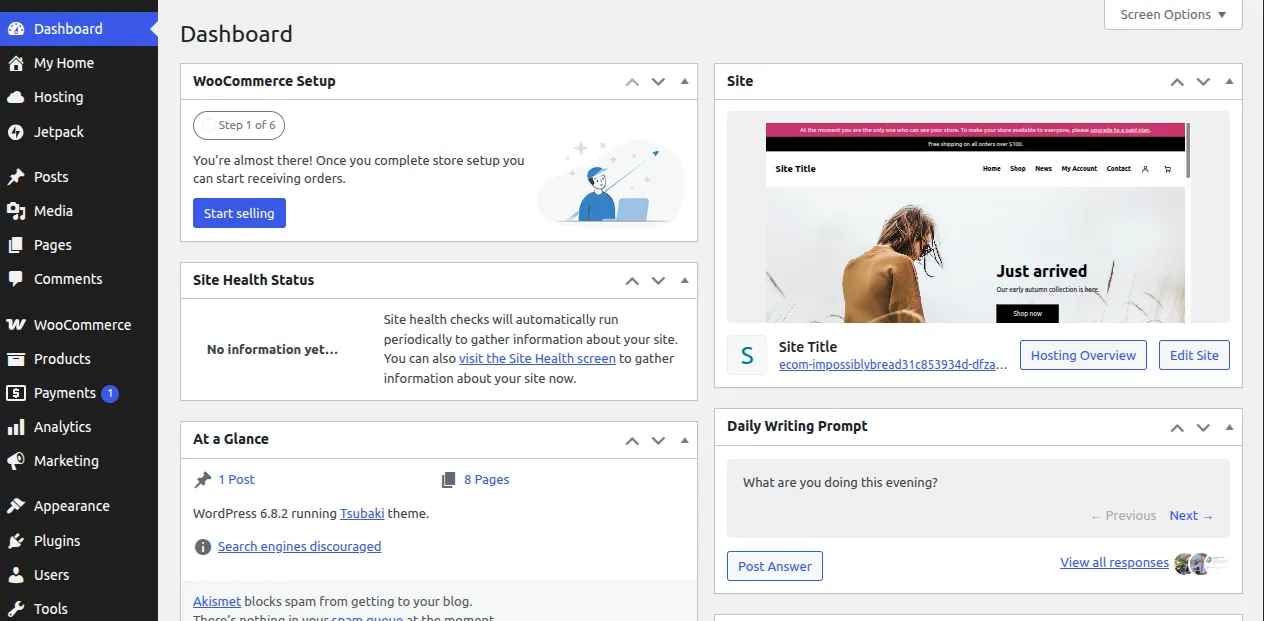
Task: Click the site preview thumbnail
Action: pos(975,218)
